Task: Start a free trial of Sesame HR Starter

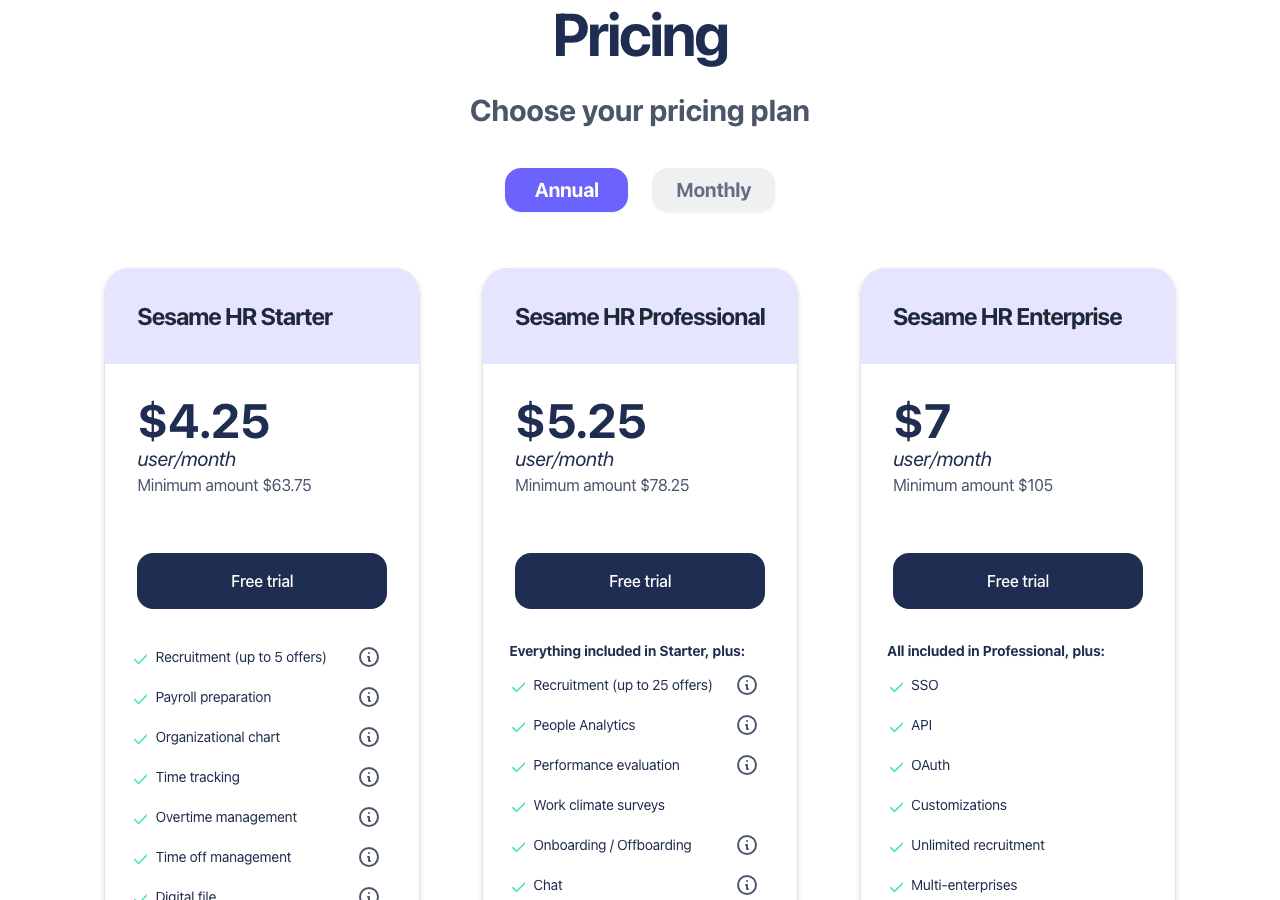Action: pyautogui.click(x=261, y=581)
